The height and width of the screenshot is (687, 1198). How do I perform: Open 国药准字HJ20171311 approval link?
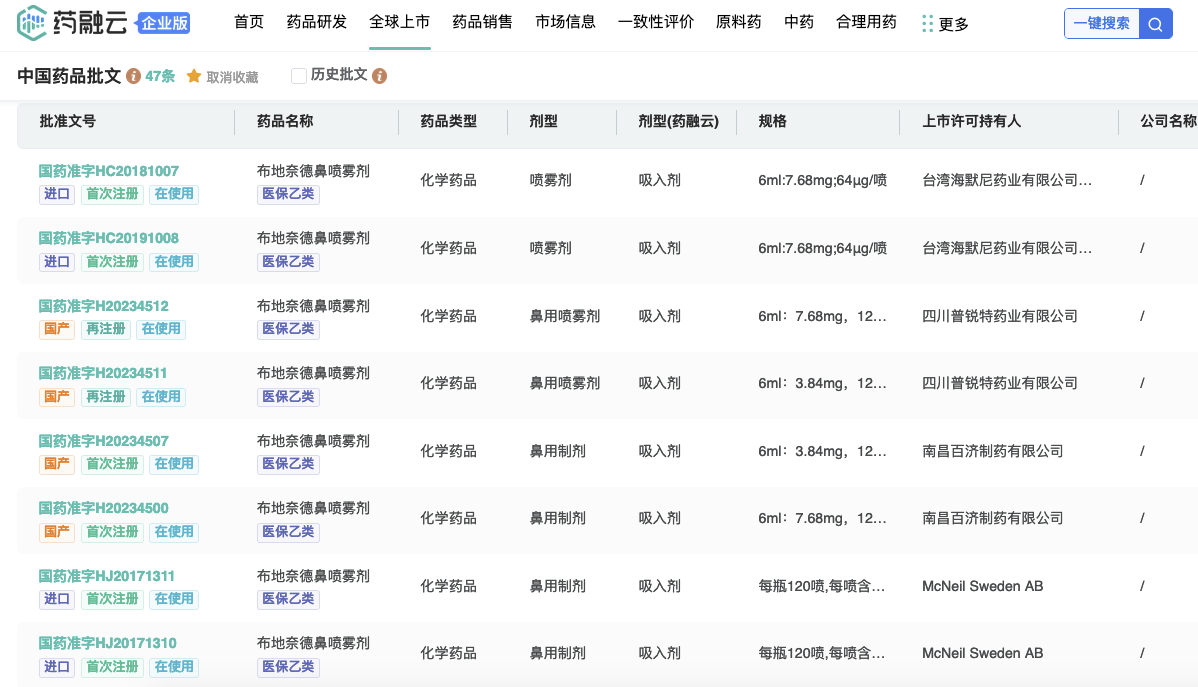[106, 576]
